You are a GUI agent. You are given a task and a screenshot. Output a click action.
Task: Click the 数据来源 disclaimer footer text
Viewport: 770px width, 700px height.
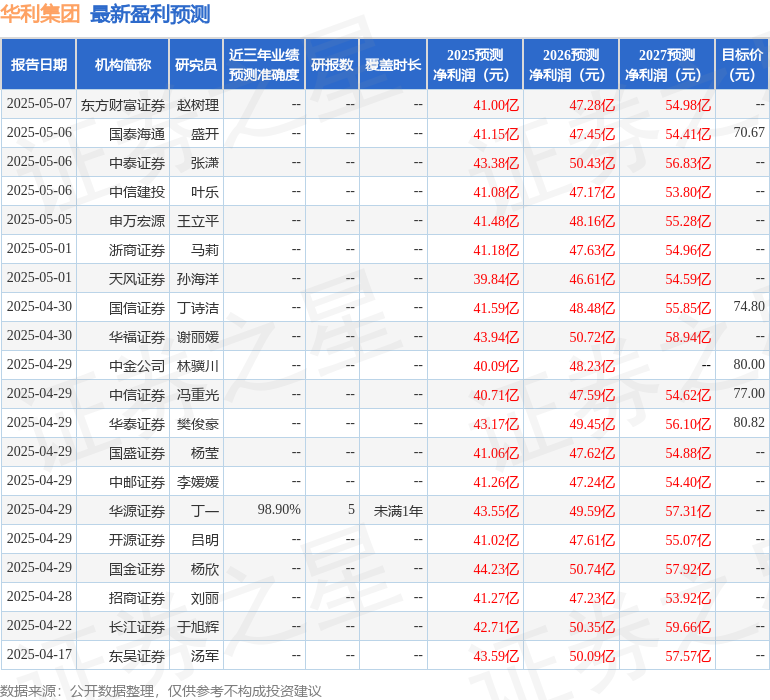tap(161, 691)
